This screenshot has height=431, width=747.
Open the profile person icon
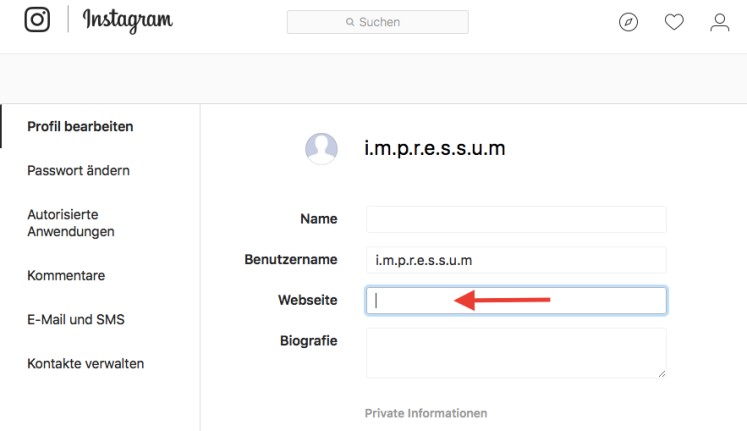point(720,22)
